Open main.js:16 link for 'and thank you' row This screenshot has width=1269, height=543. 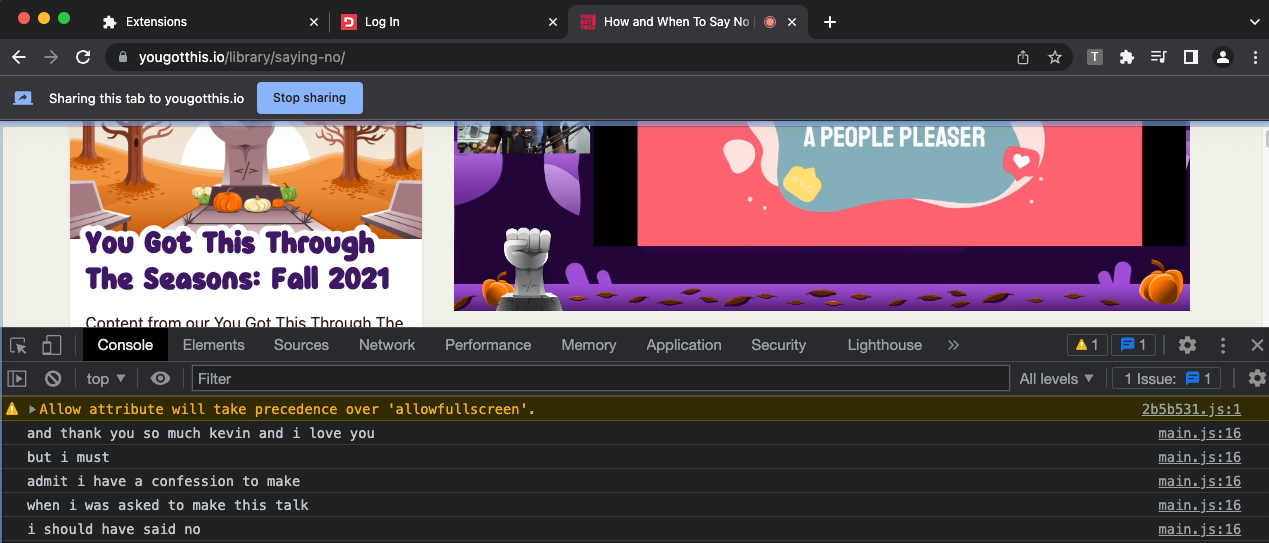[1199, 433]
